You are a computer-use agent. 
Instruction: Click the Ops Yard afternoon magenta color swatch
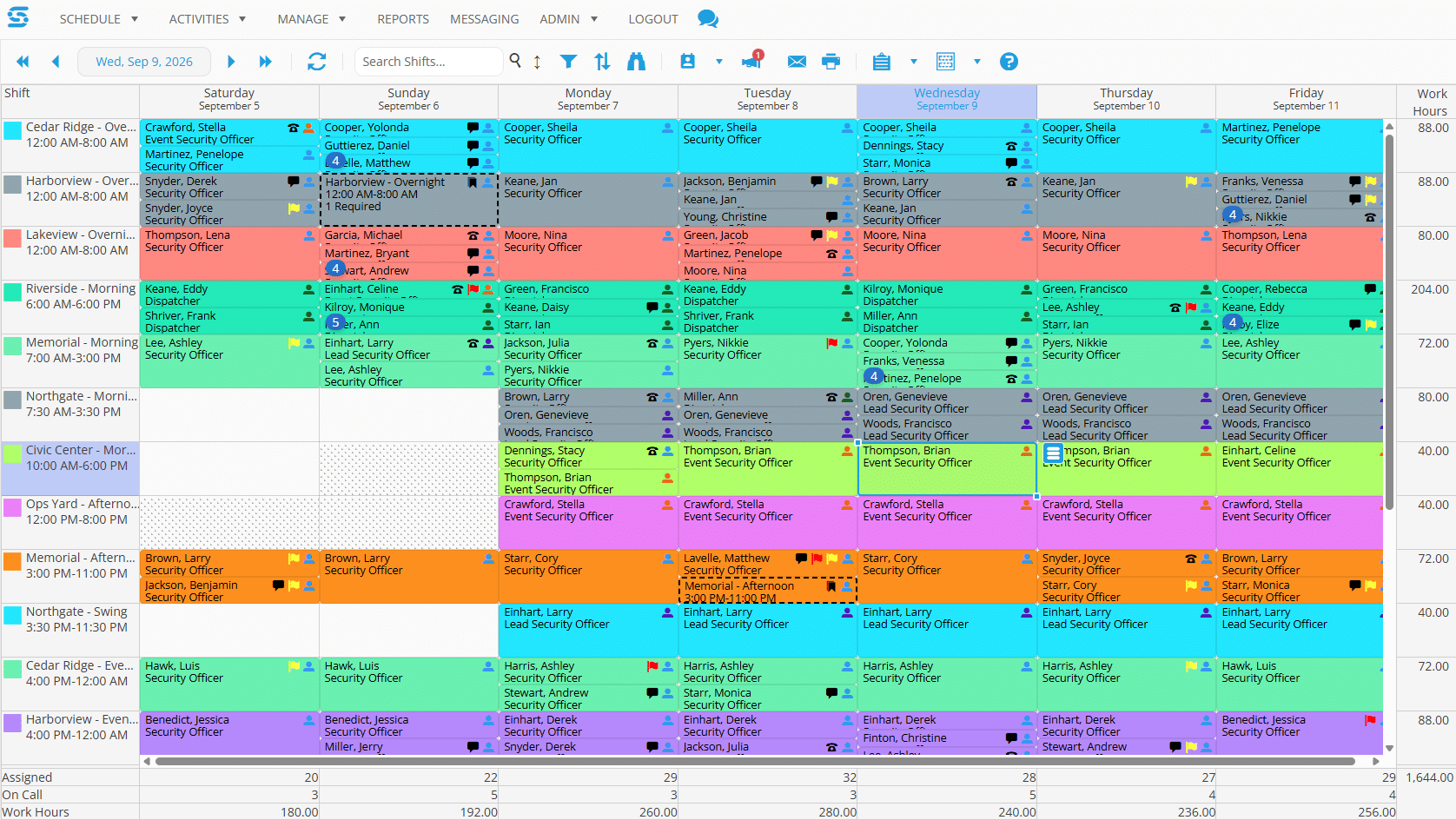pyautogui.click(x=13, y=507)
